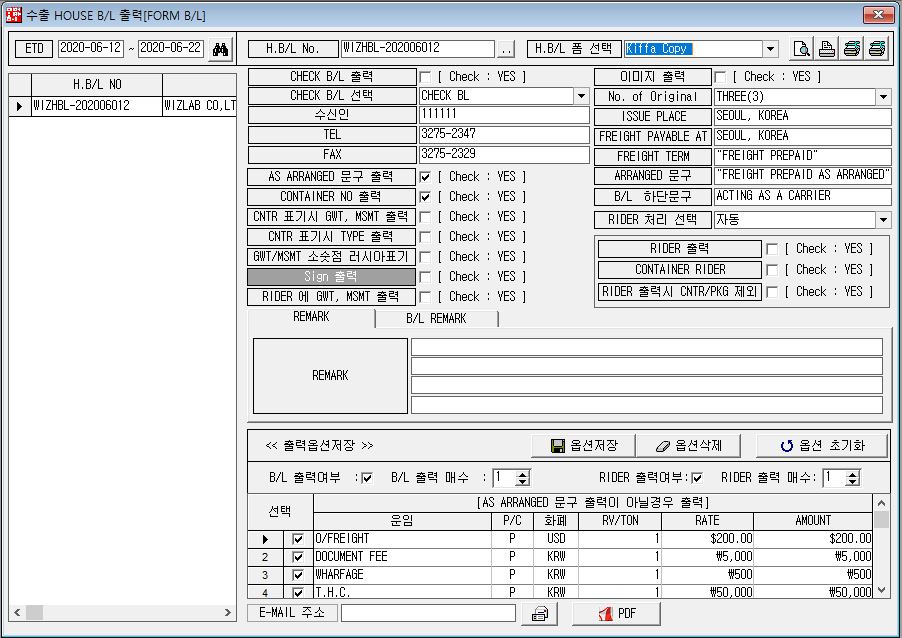
Task: Uncheck the DOCUMENT FEE row's 선택 checkbox
Action: click(297, 557)
